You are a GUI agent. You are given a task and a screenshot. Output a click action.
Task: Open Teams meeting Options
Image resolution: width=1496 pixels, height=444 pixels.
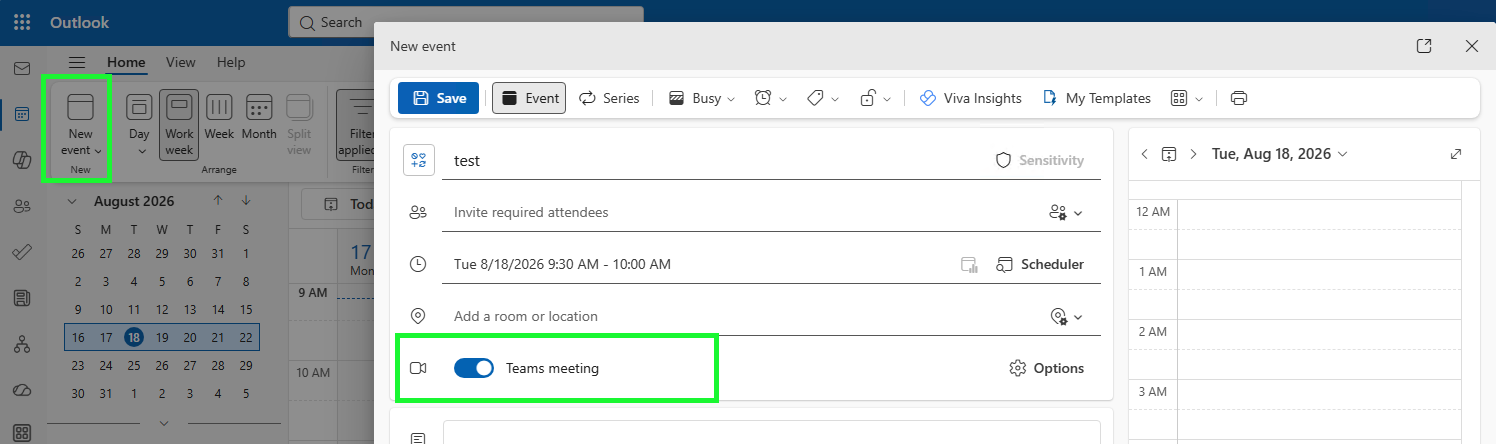pos(1047,368)
